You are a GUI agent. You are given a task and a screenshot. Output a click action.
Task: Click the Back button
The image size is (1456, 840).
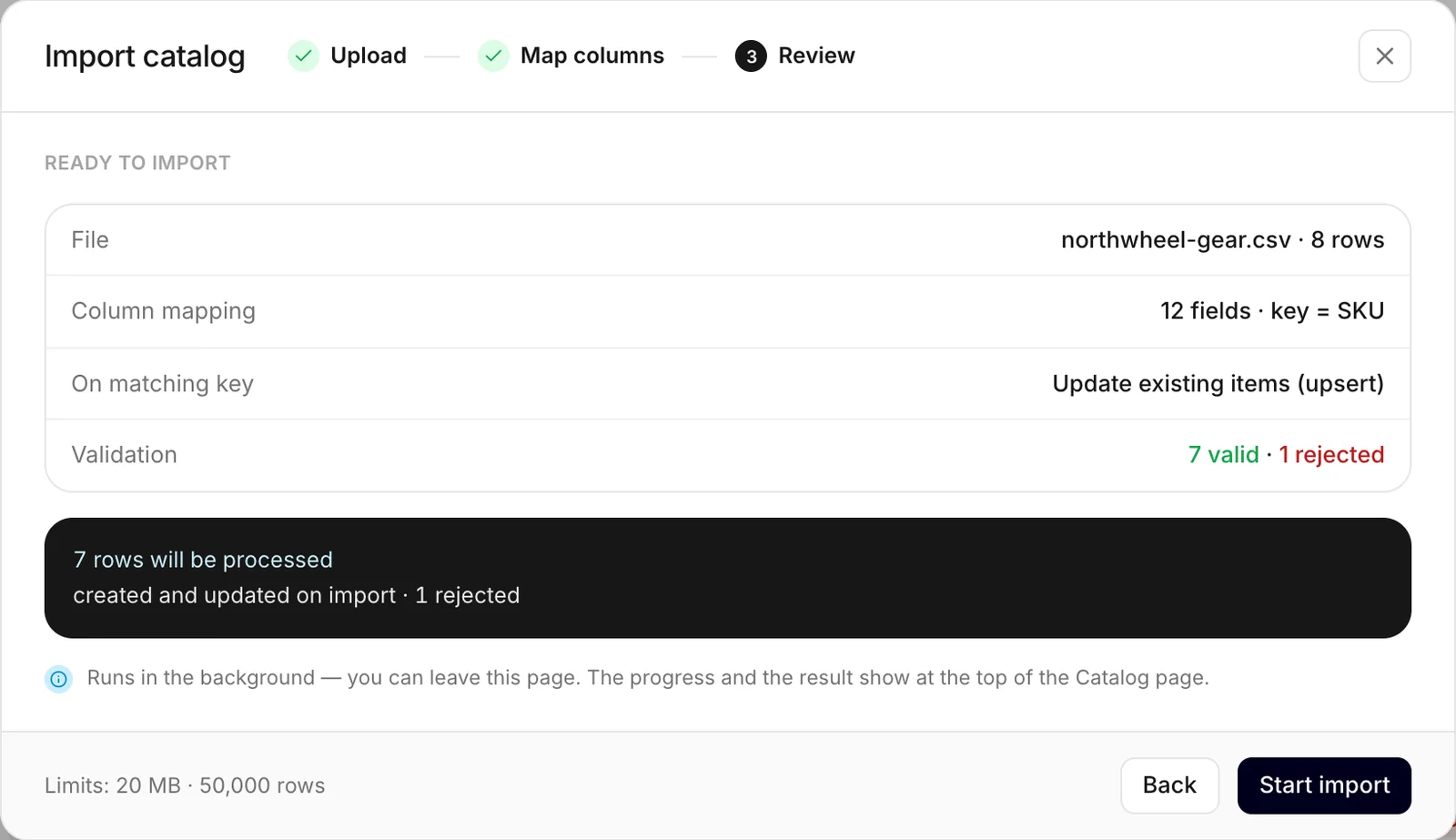point(1169,785)
